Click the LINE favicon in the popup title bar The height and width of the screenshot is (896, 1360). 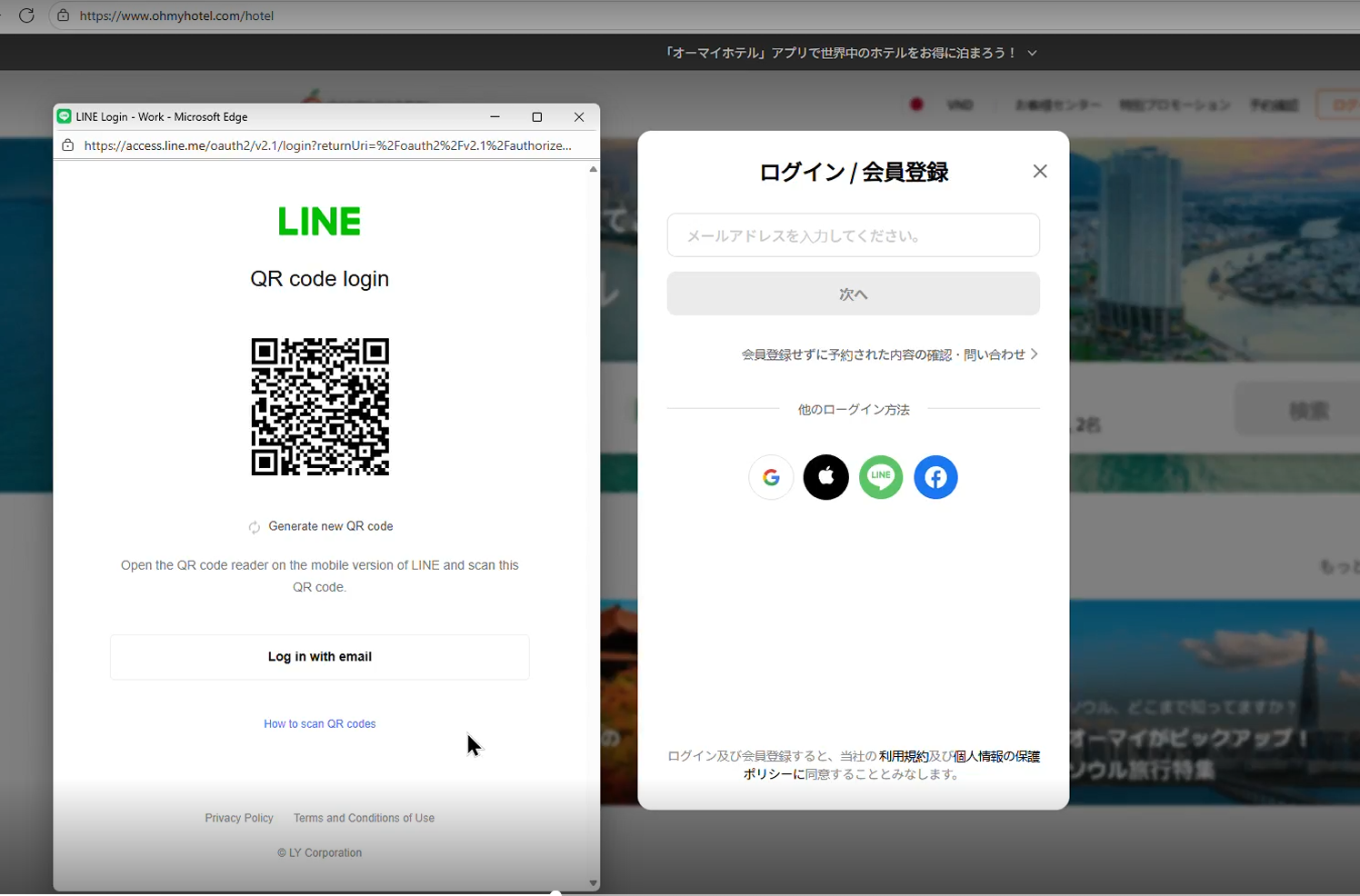[64, 116]
